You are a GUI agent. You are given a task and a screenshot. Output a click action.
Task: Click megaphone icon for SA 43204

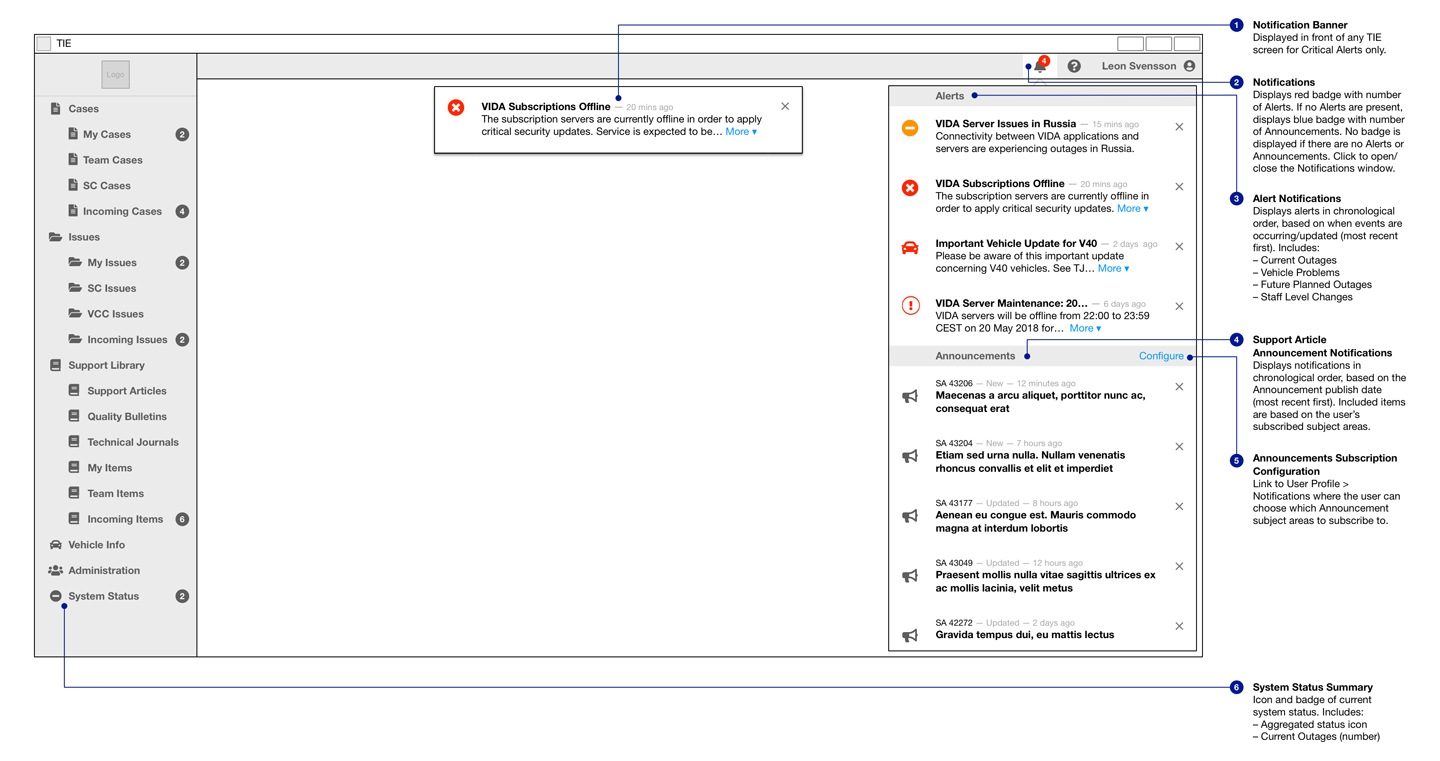[x=910, y=456]
